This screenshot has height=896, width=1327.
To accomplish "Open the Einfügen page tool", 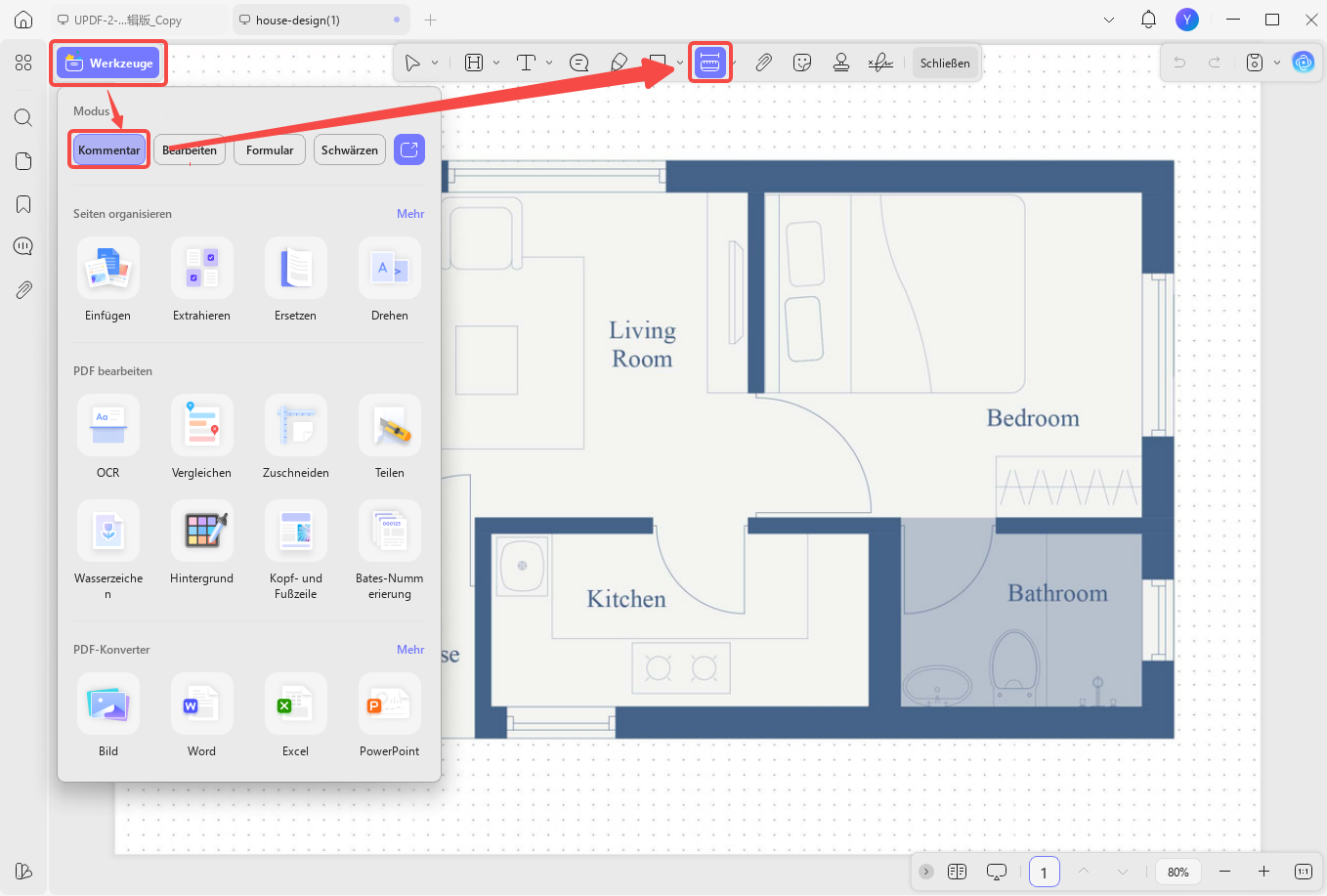I will 108,279.
